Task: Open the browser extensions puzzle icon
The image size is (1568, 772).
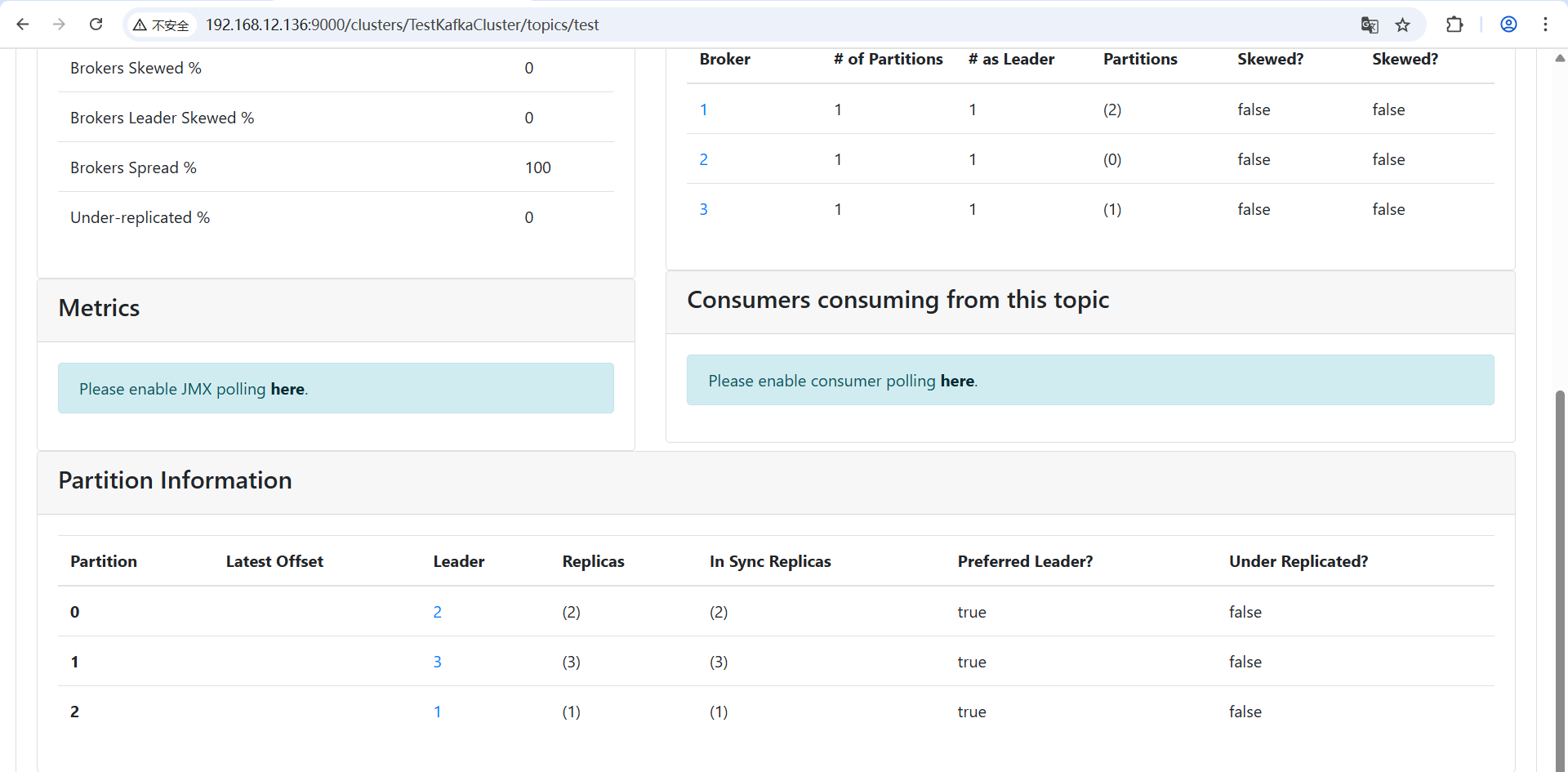Action: (1454, 25)
